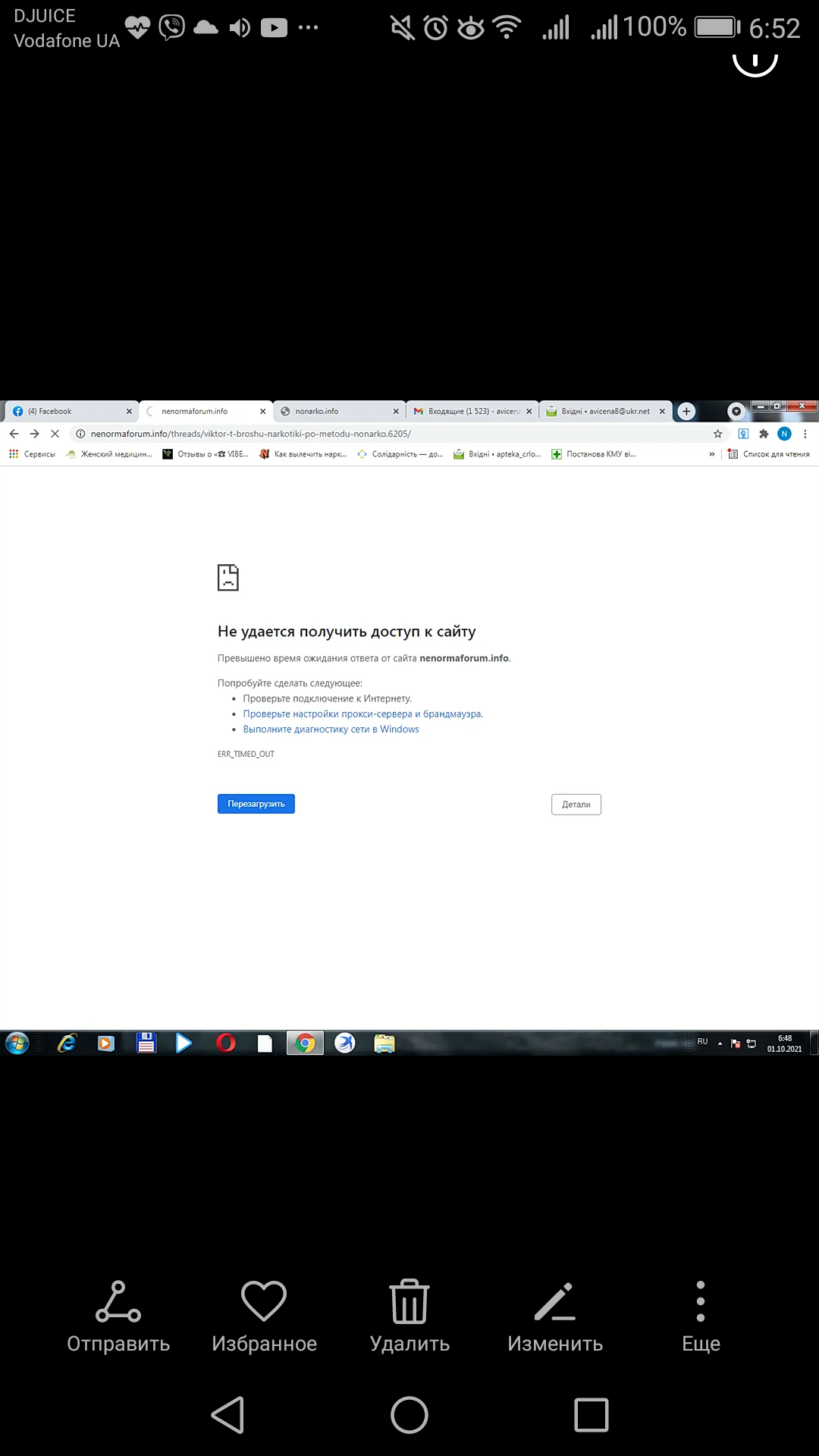Click the Детали button
The image size is (819, 1456).
576,805
